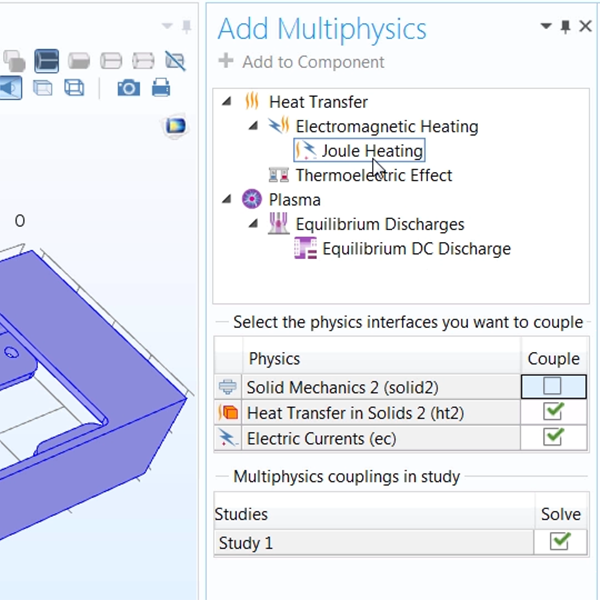Image resolution: width=600 pixels, height=600 pixels.
Task: Click the pin icon on Add Multiphysics panel
Action: coord(565,27)
